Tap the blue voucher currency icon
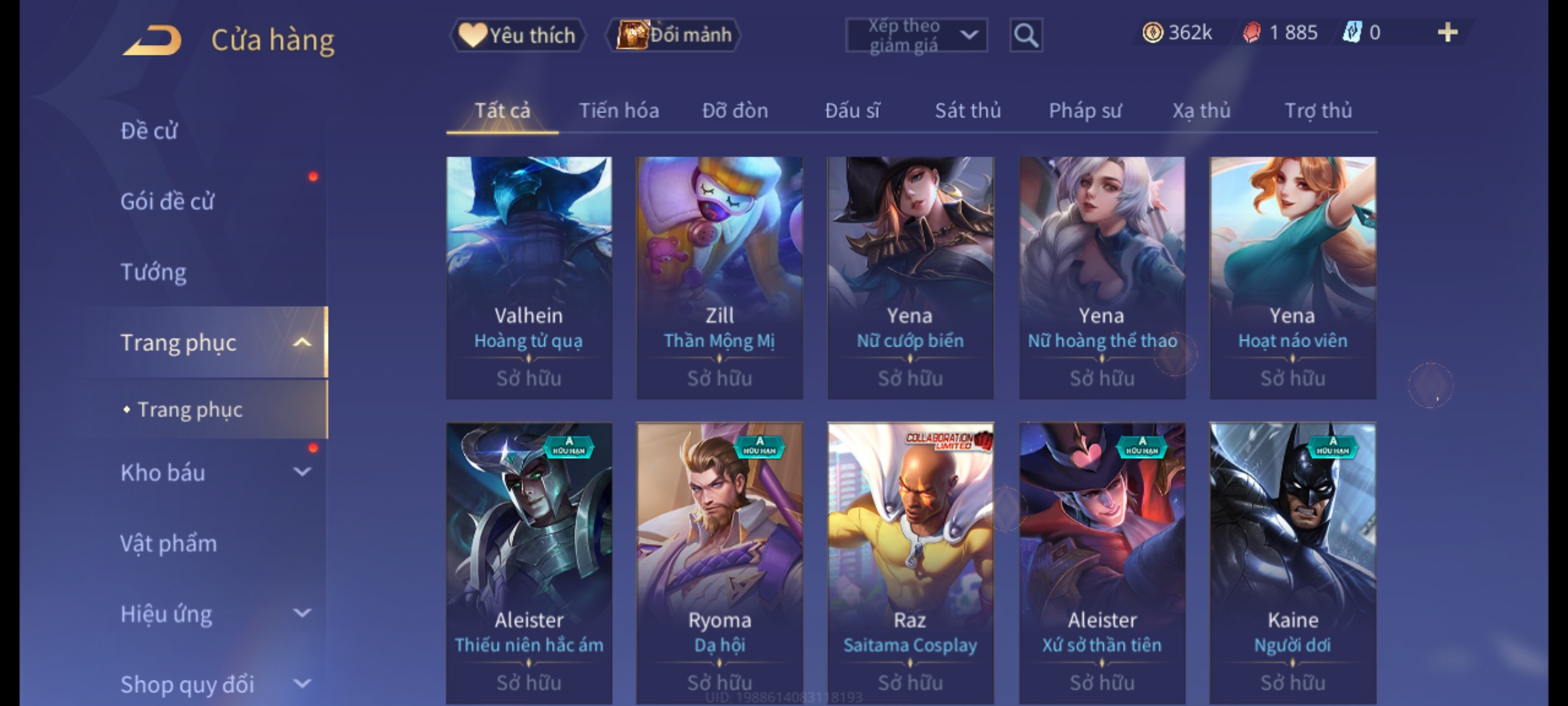Screen dimensions: 1568x706 click(x=1352, y=33)
